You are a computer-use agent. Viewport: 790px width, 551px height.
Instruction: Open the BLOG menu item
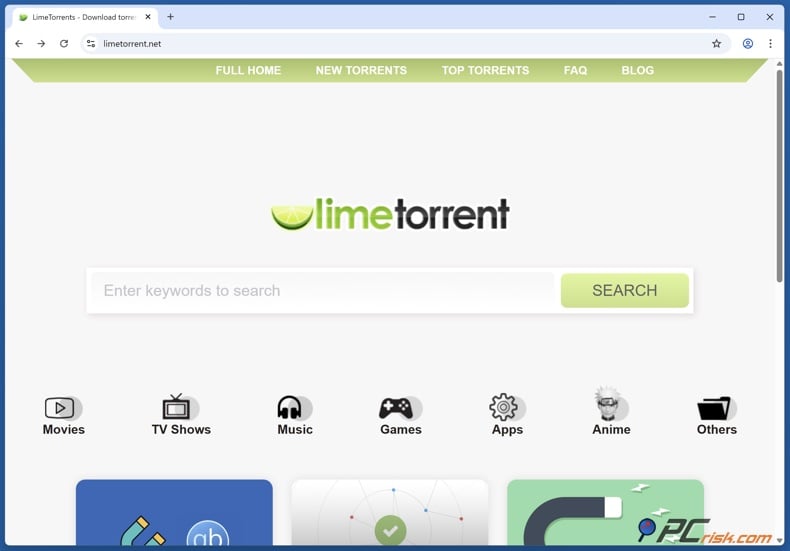click(x=637, y=71)
